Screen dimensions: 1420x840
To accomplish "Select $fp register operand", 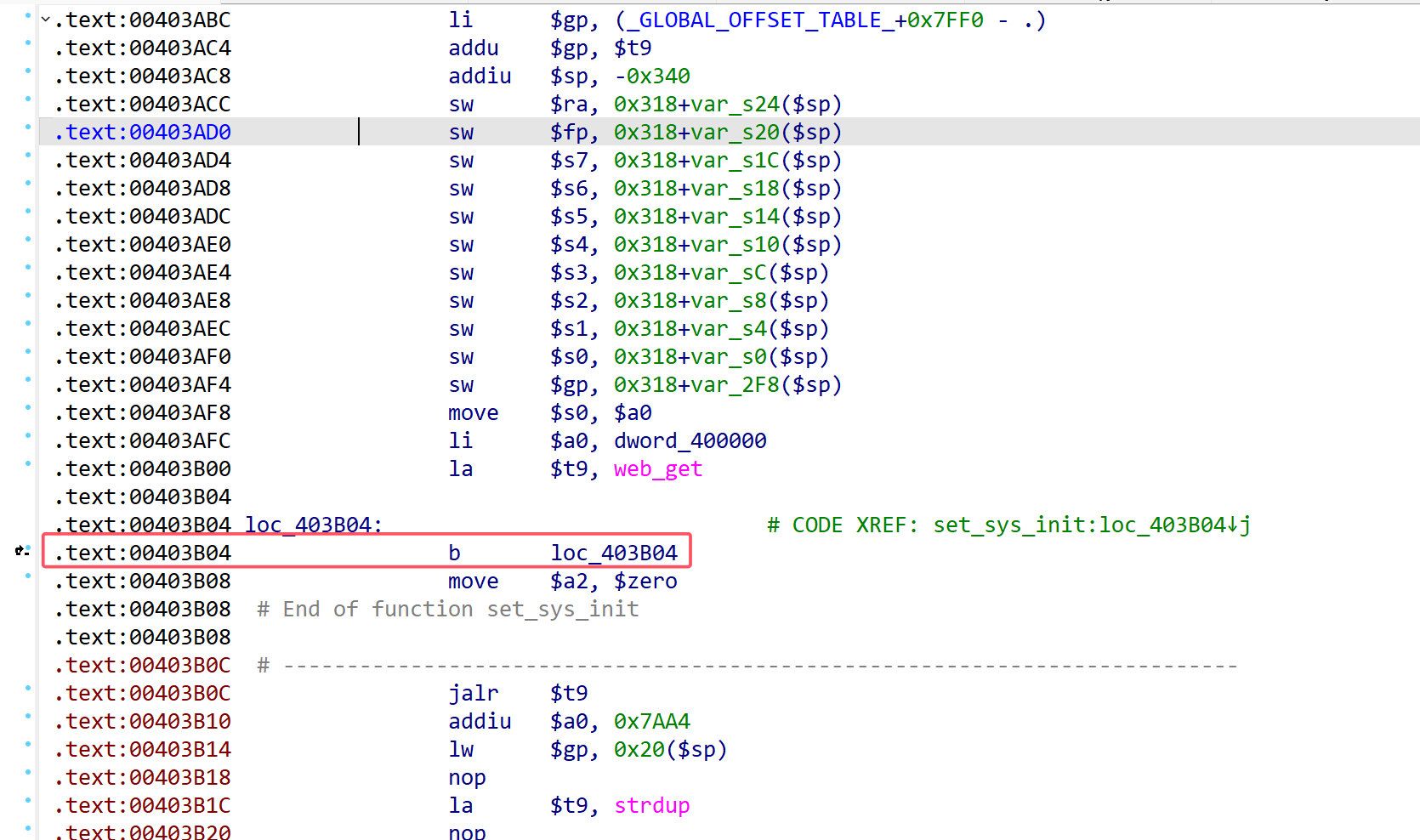I will pyautogui.click(x=569, y=132).
